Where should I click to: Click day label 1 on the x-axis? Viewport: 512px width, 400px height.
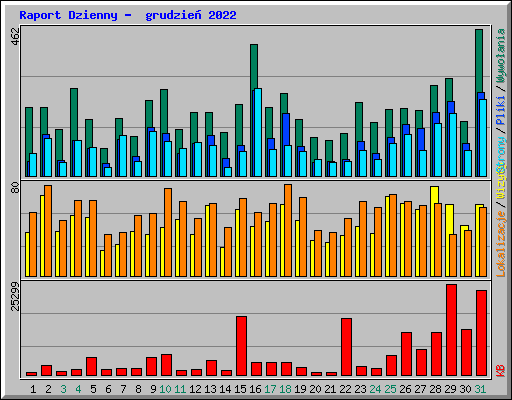pos(33,389)
